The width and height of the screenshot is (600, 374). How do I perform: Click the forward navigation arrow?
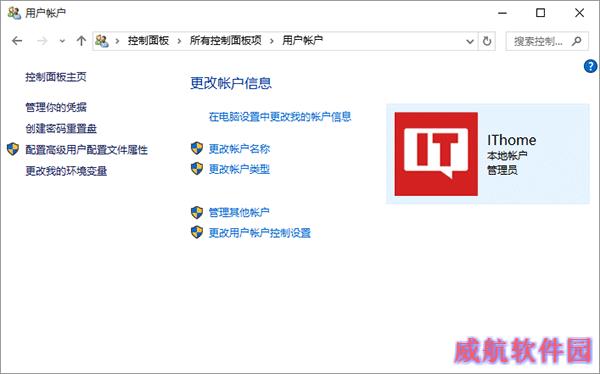[42, 41]
